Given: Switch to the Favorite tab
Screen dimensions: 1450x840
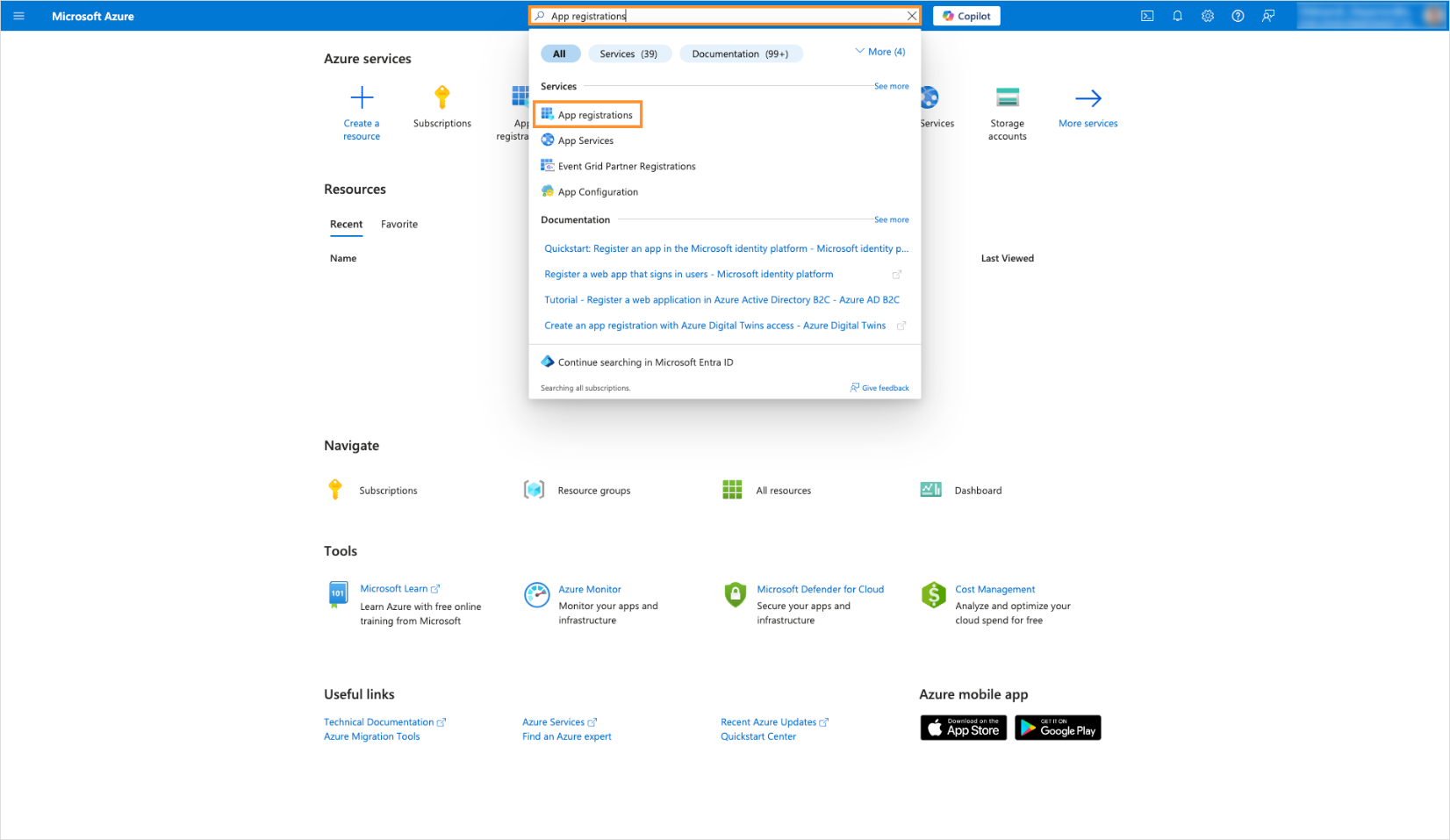Looking at the screenshot, I should (399, 224).
